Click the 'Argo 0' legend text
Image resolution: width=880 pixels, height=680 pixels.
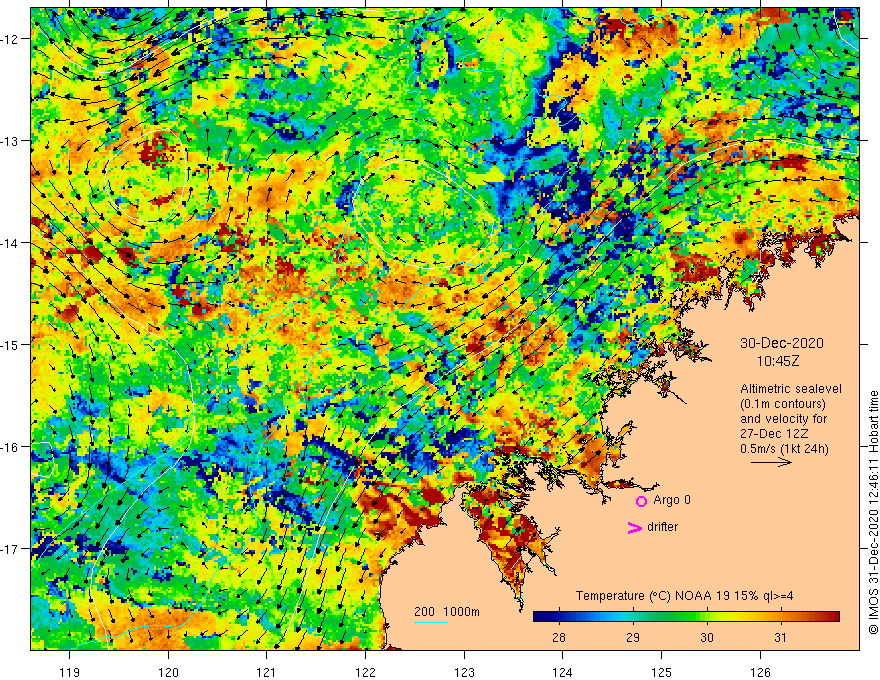(x=672, y=500)
